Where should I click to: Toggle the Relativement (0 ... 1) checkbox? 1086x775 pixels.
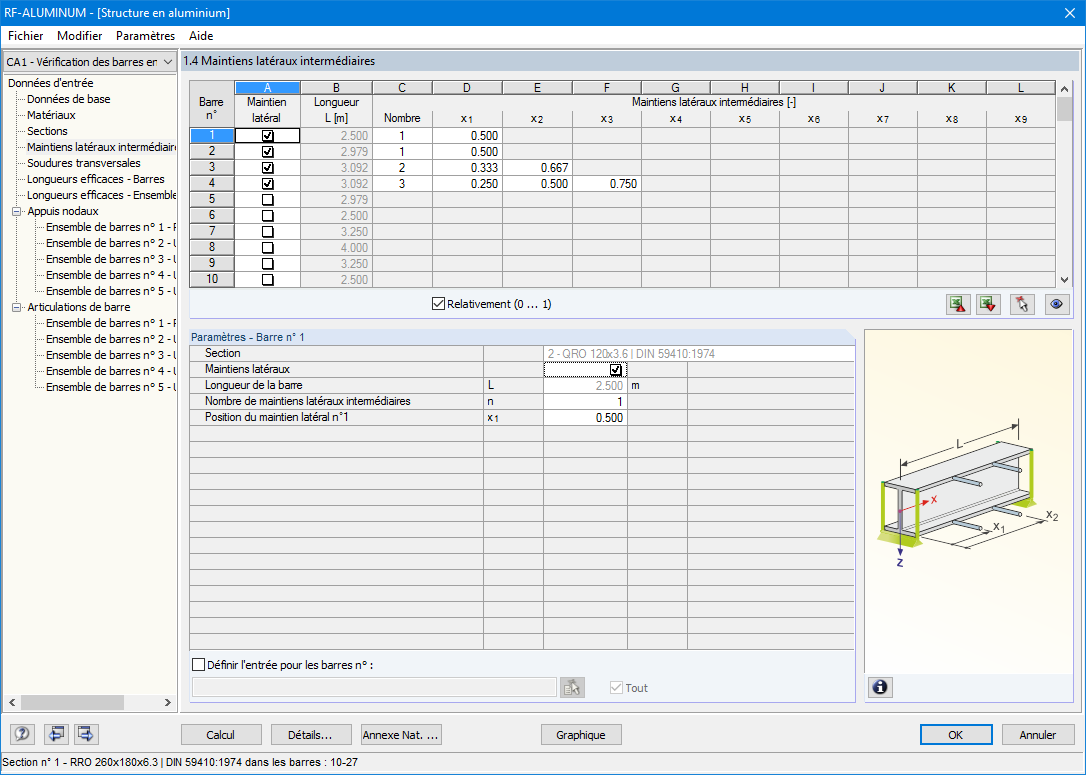[x=438, y=304]
